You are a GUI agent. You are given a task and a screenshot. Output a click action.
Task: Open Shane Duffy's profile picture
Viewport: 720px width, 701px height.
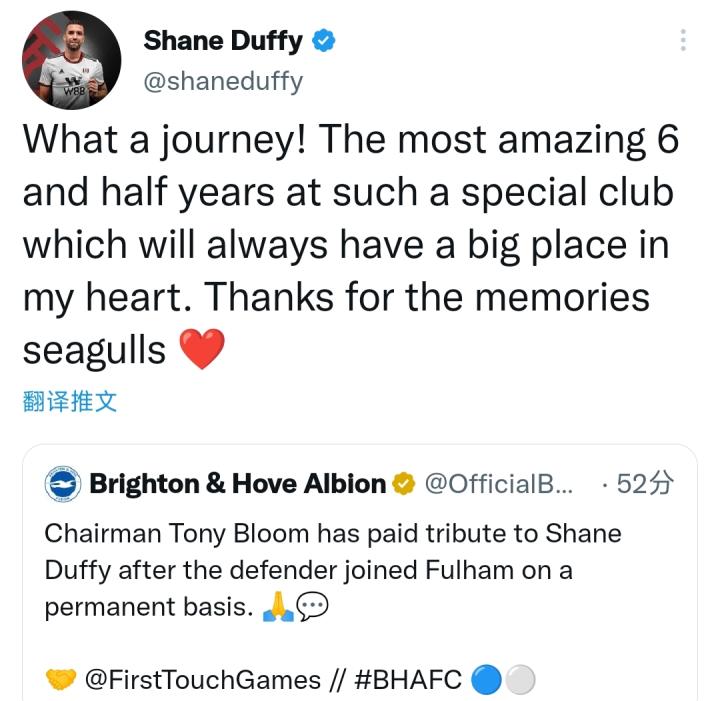coord(72,60)
